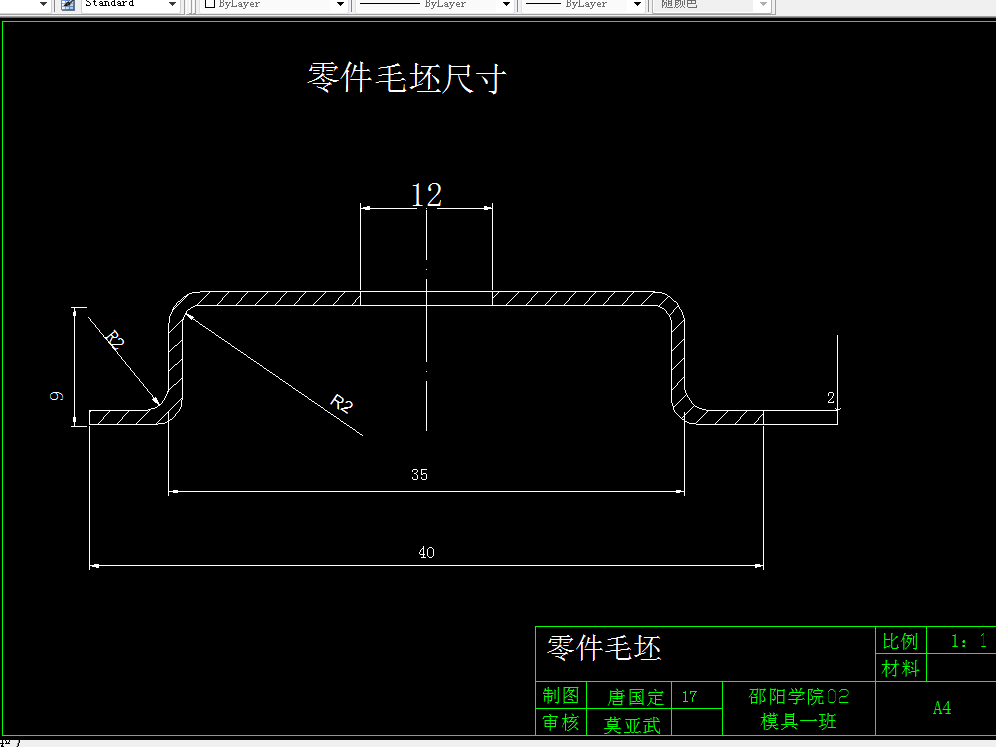
Task: Open the lineweight ByLayer dropdown
Action: (x=636, y=5)
